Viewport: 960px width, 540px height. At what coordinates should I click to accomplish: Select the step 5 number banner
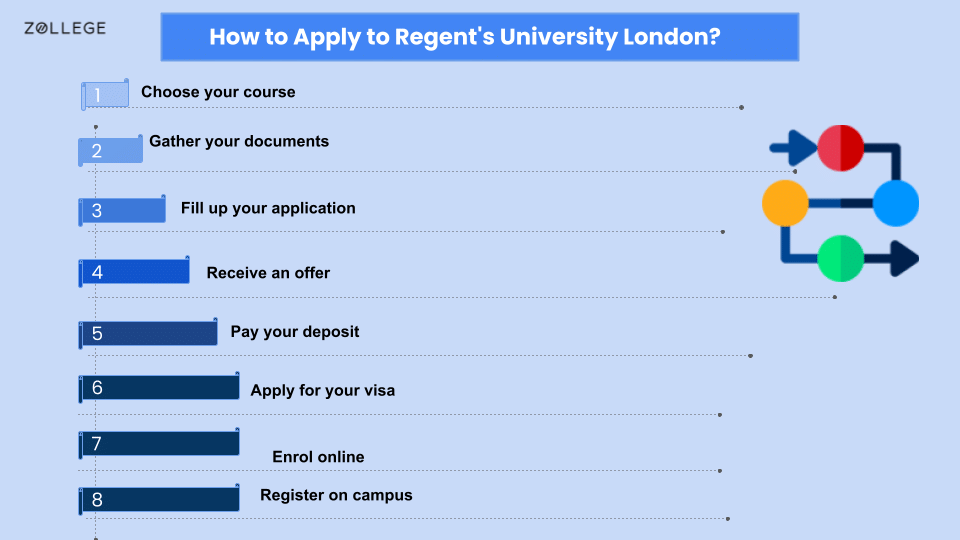pyautogui.click(x=148, y=333)
